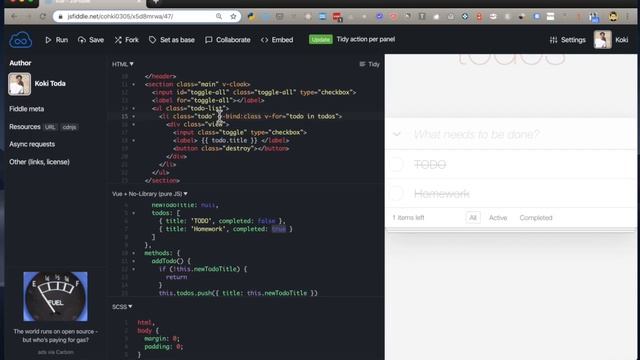Click the Koki avatar in top bar
This screenshot has width=640, height=360.
pyautogui.click(x=602, y=40)
